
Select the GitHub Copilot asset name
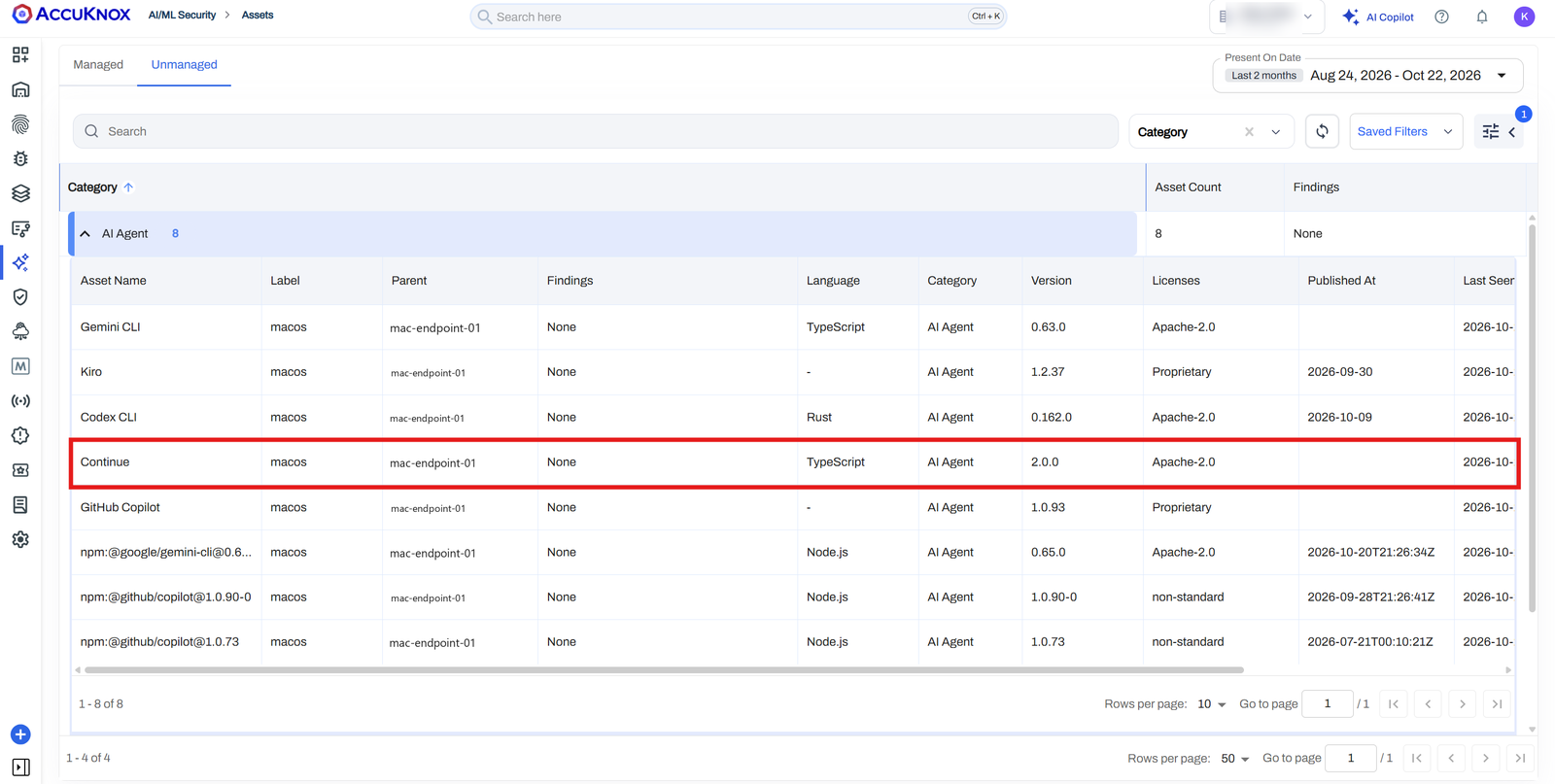121,507
